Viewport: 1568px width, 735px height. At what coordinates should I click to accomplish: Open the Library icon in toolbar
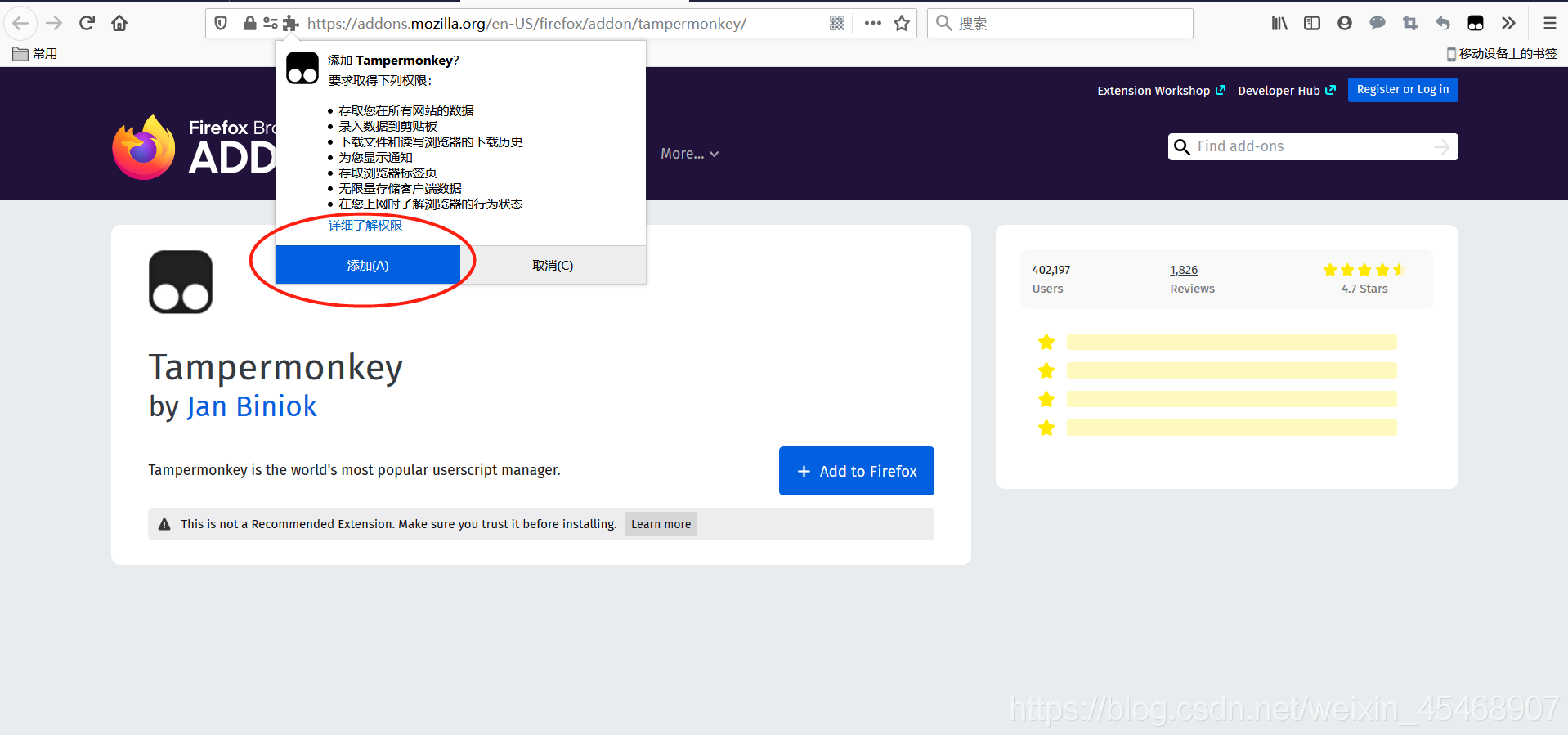pyautogui.click(x=1279, y=23)
